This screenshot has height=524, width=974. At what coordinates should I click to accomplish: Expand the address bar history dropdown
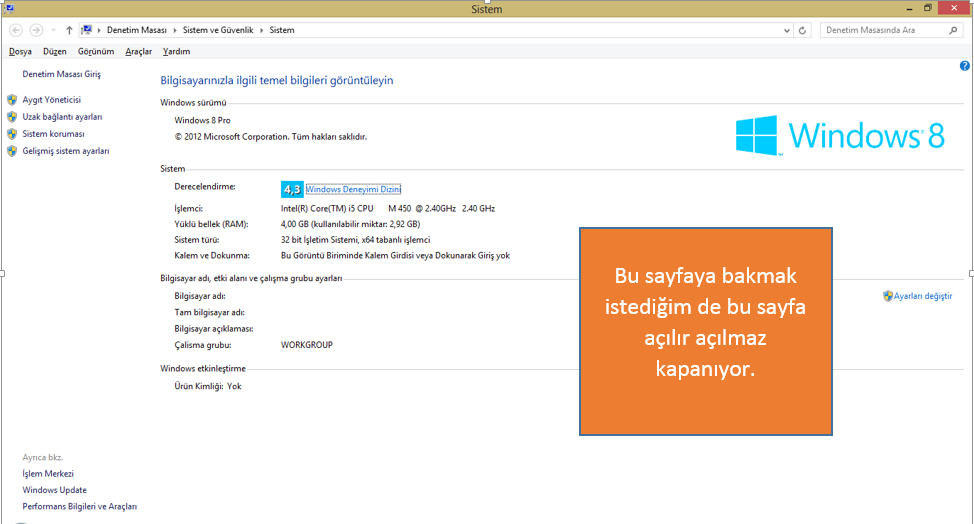786,30
